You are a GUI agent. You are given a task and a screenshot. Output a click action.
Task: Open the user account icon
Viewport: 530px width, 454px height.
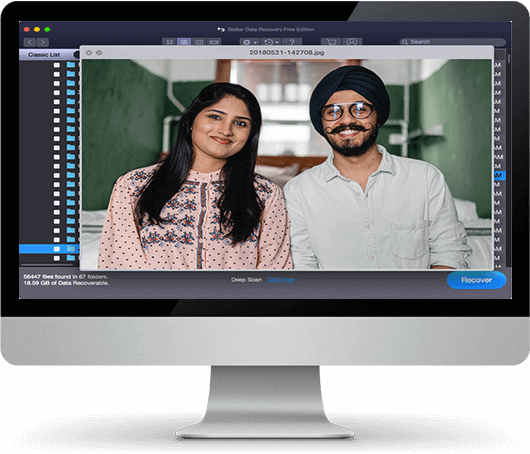coord(352,42)
